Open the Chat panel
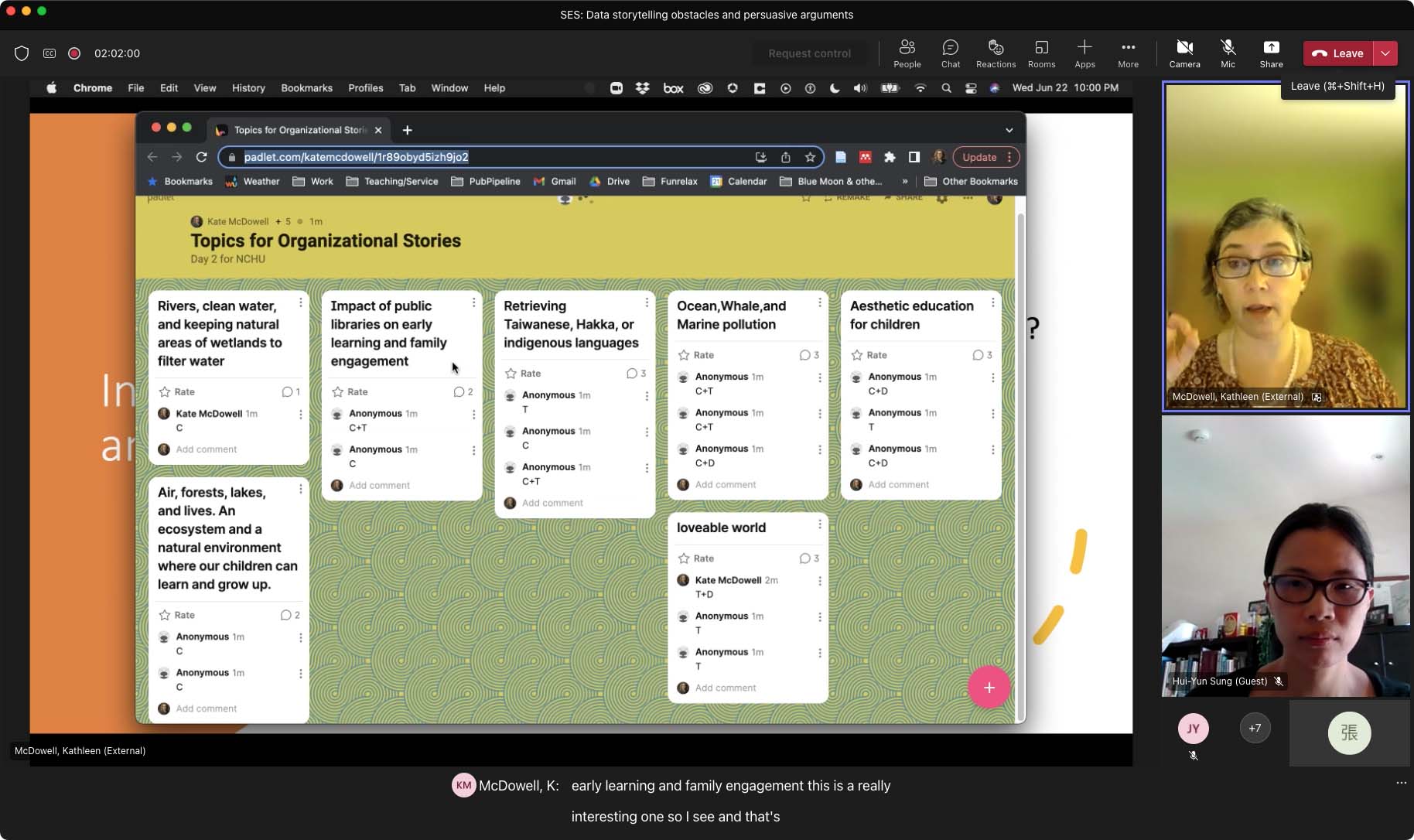The height and width of the screenshot is (840, 1414). (951, 53)
